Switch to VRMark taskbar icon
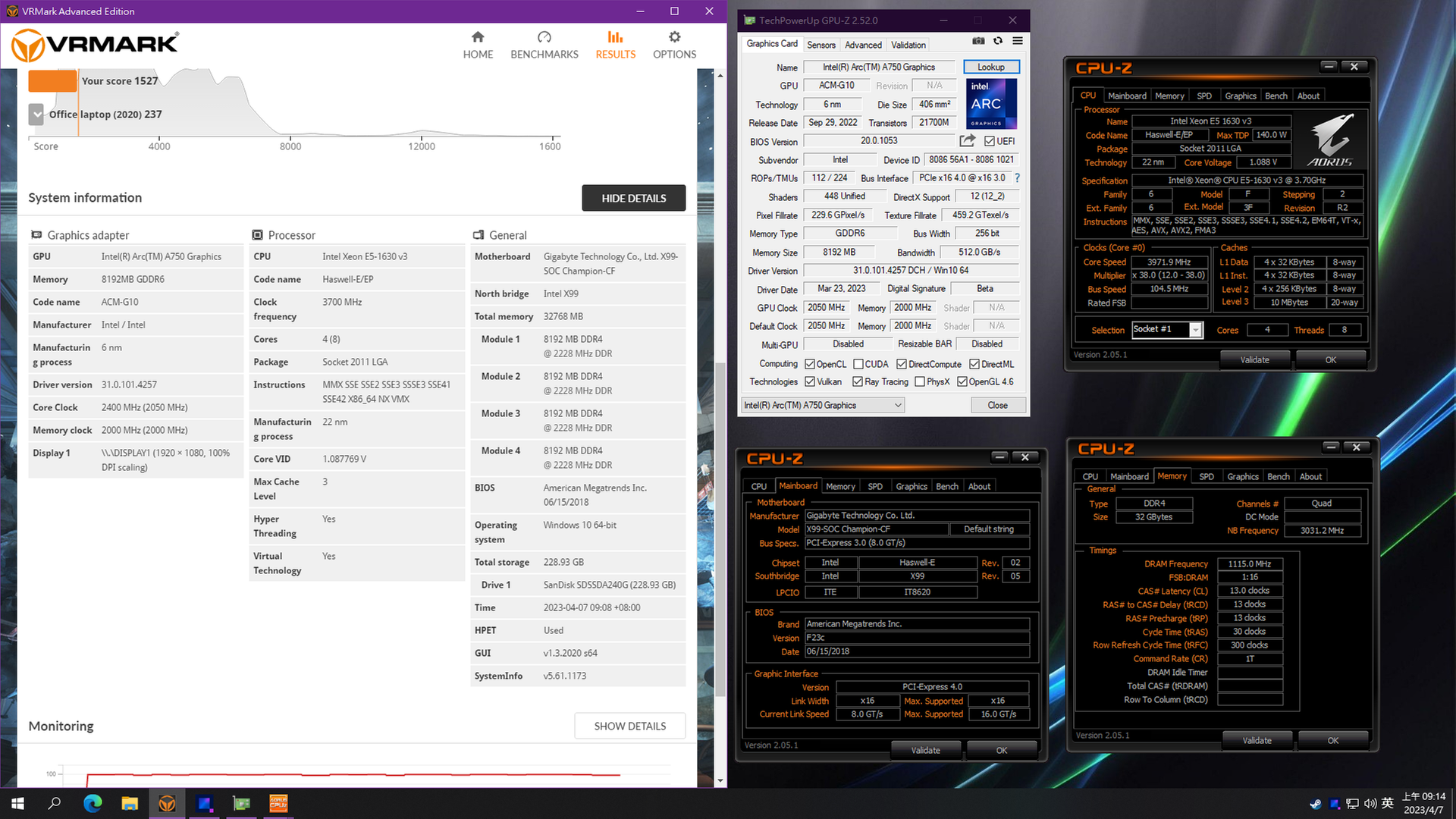 coord(167,804)
